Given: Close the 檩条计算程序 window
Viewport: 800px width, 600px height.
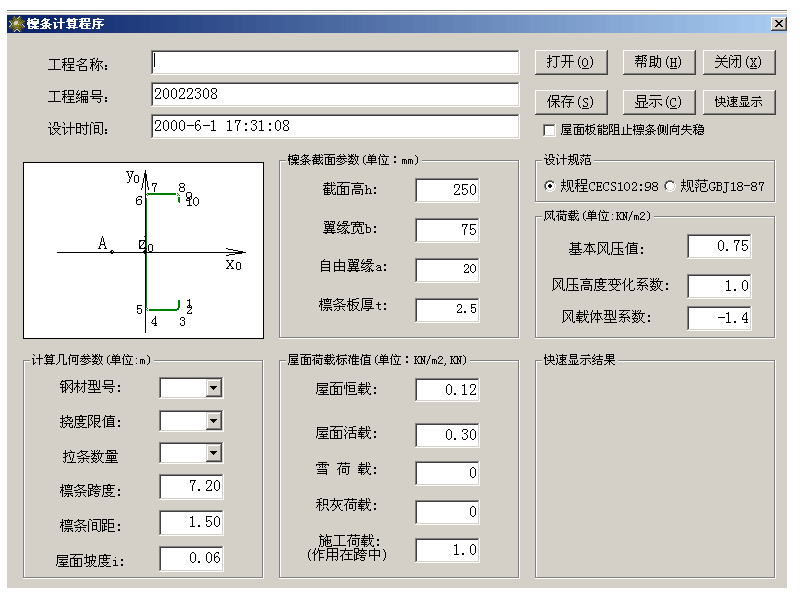Looking at the screenshot, I should click(778, 24).
